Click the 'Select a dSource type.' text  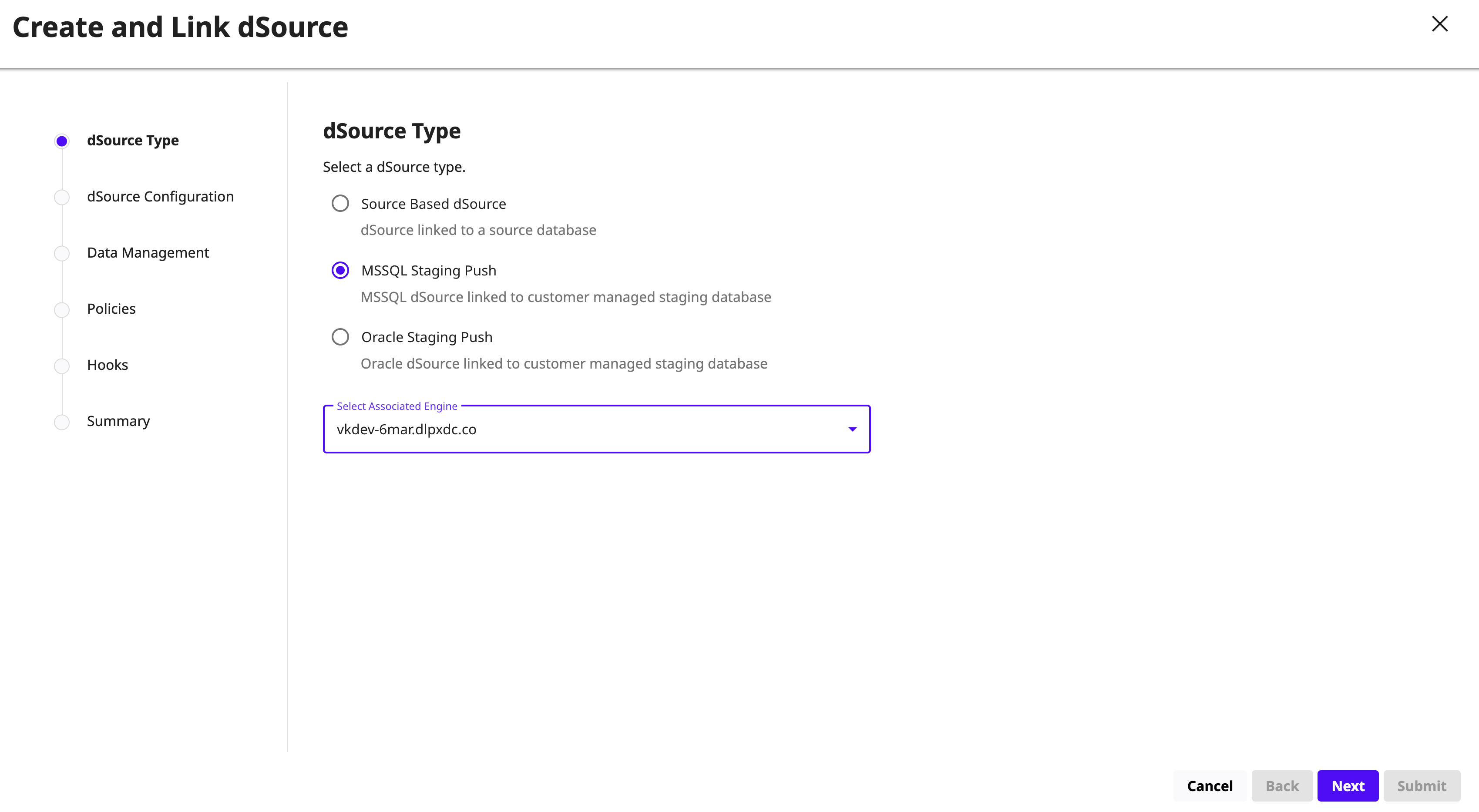coord(394,167)
